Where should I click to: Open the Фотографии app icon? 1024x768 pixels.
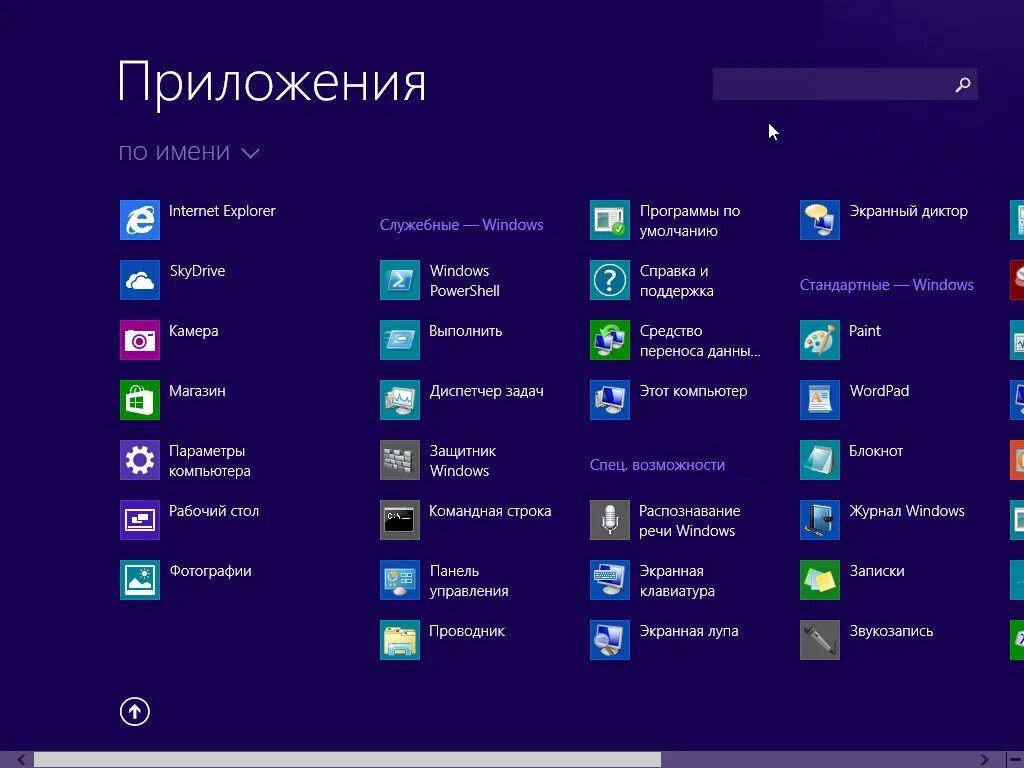[140, 580]
